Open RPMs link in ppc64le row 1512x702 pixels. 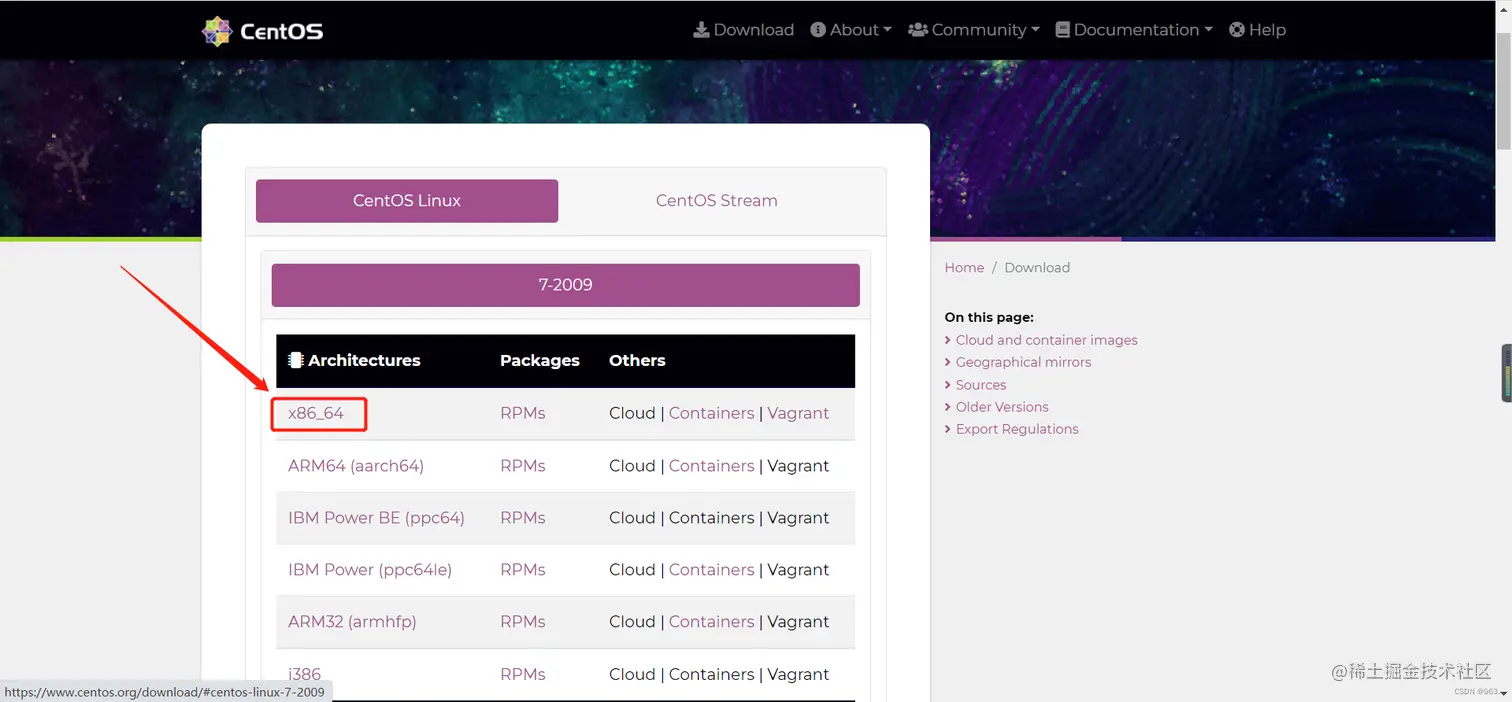[523, 570]
